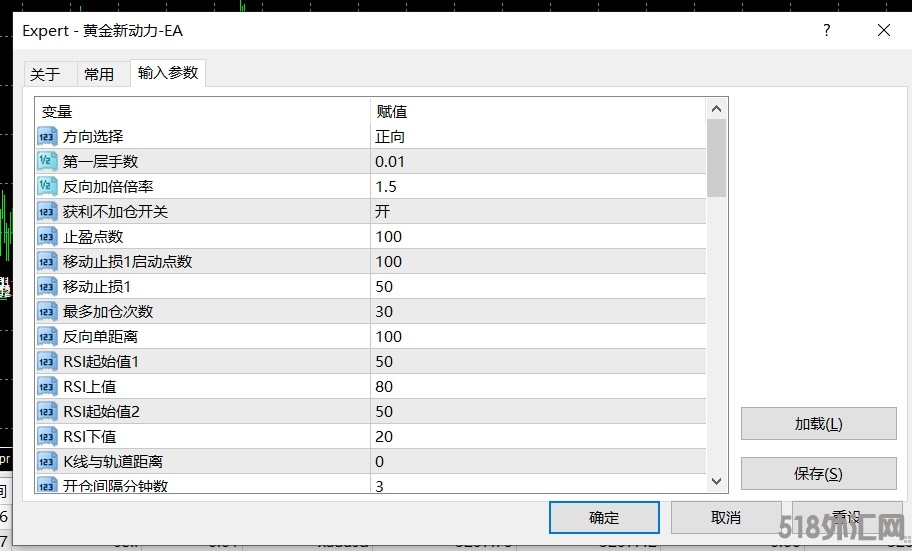912x551 pixels.
Task: Click the 80 value of RSI上值
Action: point(384,387)
